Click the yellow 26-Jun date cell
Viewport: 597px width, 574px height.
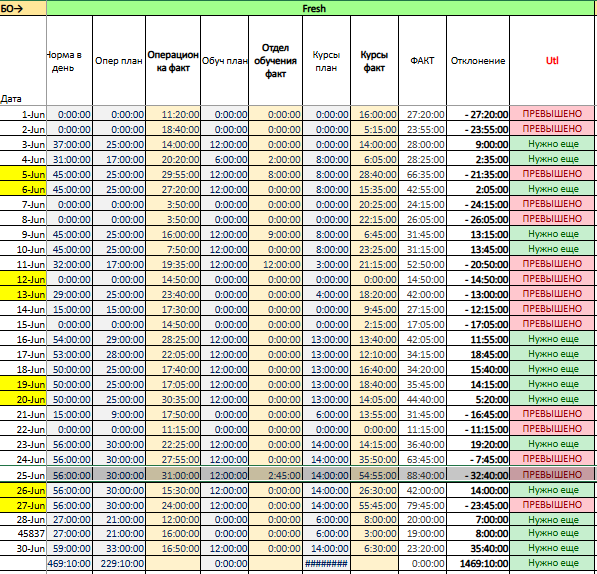click(23, 490)
